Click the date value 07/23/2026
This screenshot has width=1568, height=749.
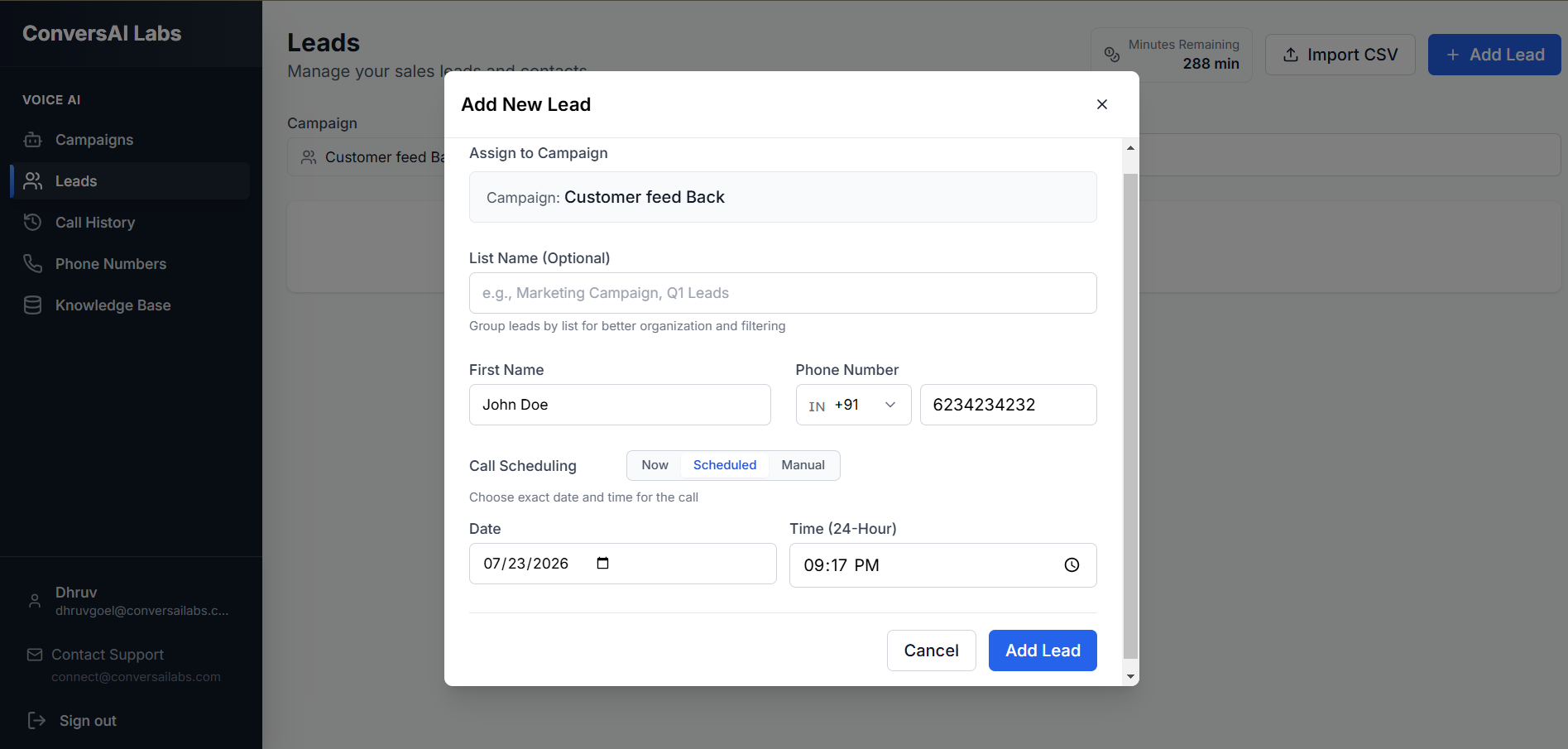point(526,564)
